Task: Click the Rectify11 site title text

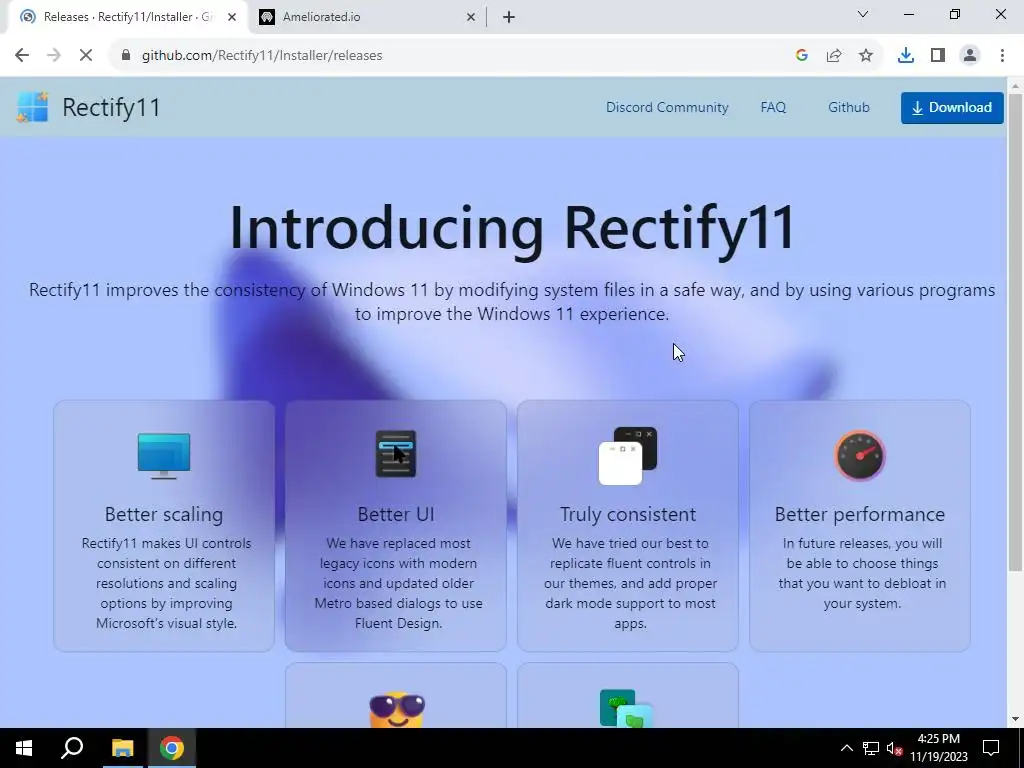Action: pos(111,108)
